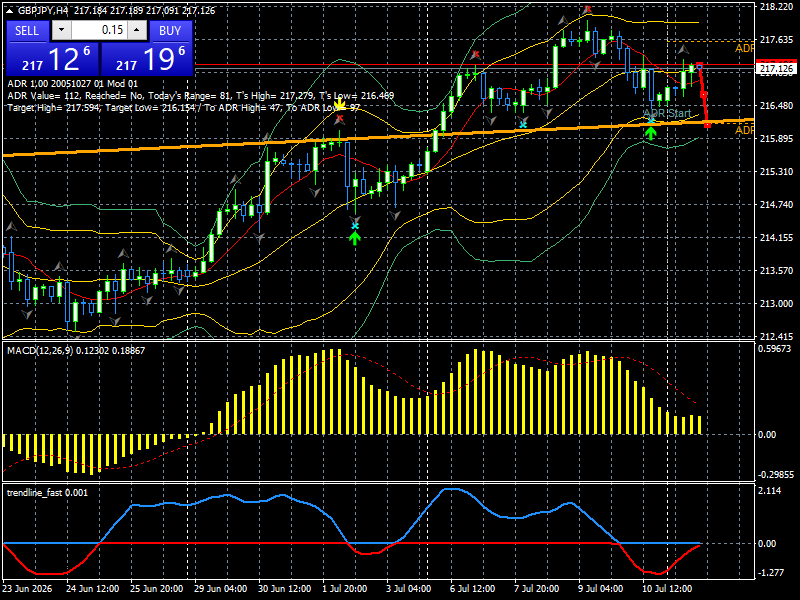Click the upper orange ADR label near 217.635
The image size is (800, 600).
(744, 48)
